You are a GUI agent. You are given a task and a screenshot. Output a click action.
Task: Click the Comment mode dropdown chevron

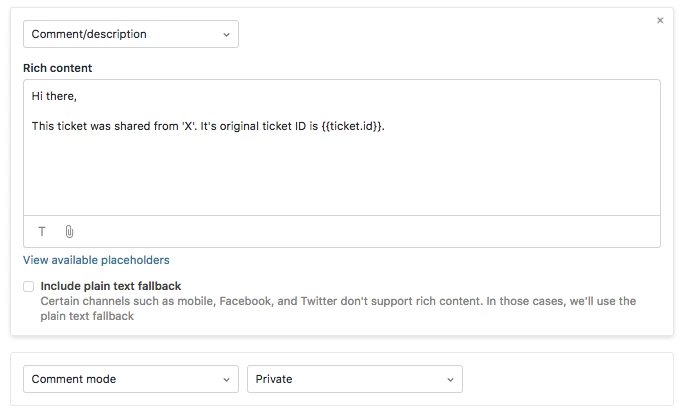[226, 380]
